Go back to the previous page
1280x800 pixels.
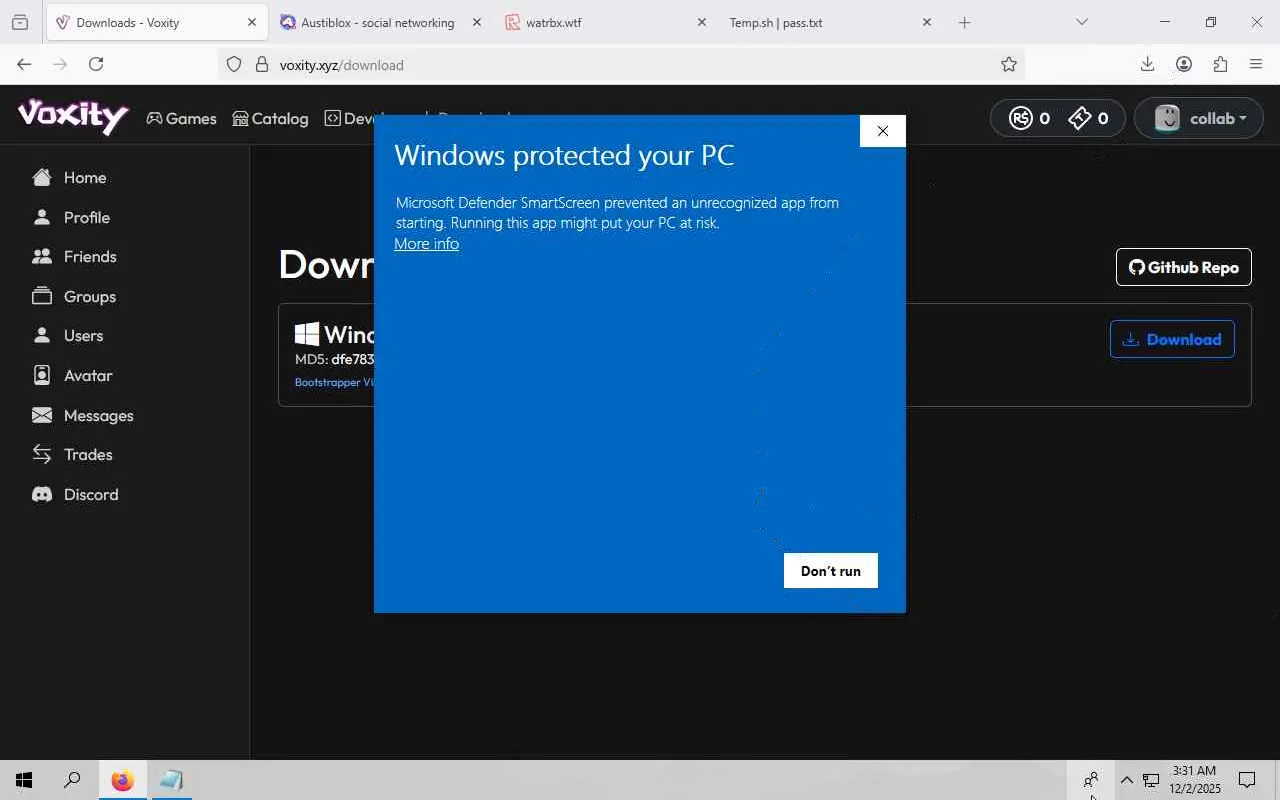click(x=24, y=64)
